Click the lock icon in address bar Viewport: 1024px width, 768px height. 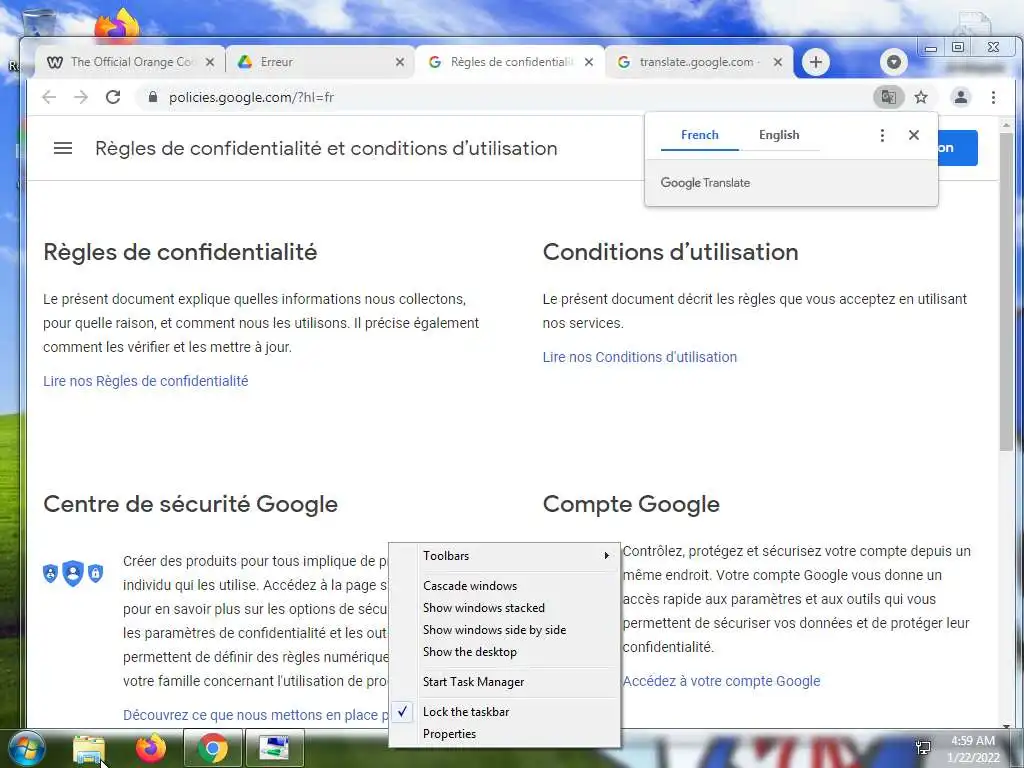click(x=153, y=97)
